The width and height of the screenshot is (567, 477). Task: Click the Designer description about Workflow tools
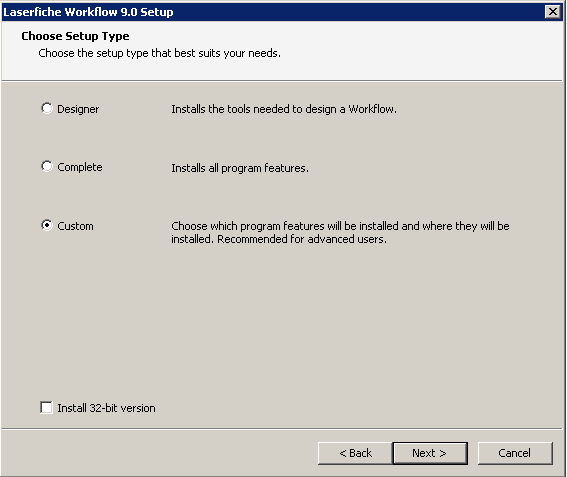point(284,109)
